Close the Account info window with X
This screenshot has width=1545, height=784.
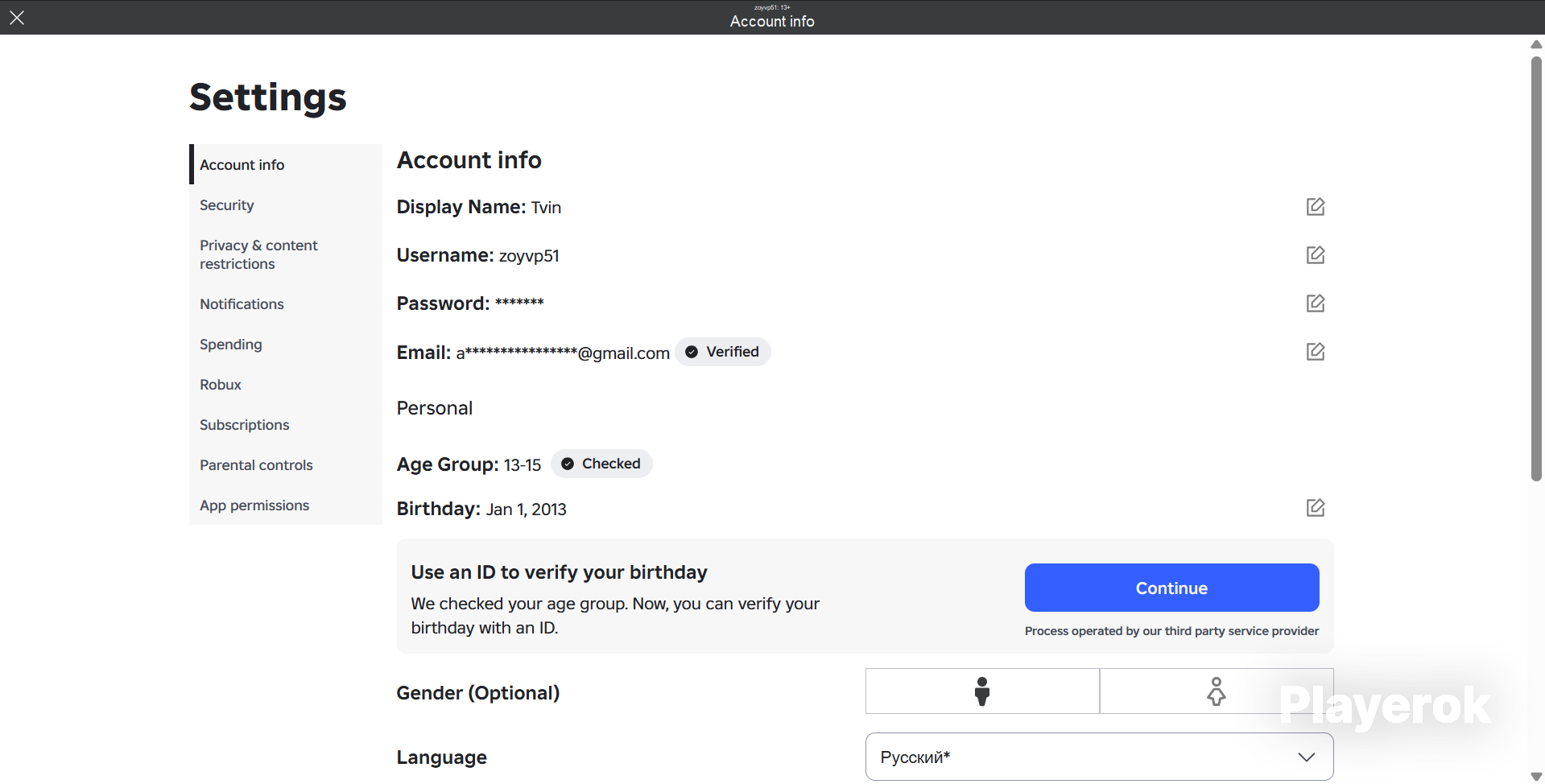tap(17, 18)
